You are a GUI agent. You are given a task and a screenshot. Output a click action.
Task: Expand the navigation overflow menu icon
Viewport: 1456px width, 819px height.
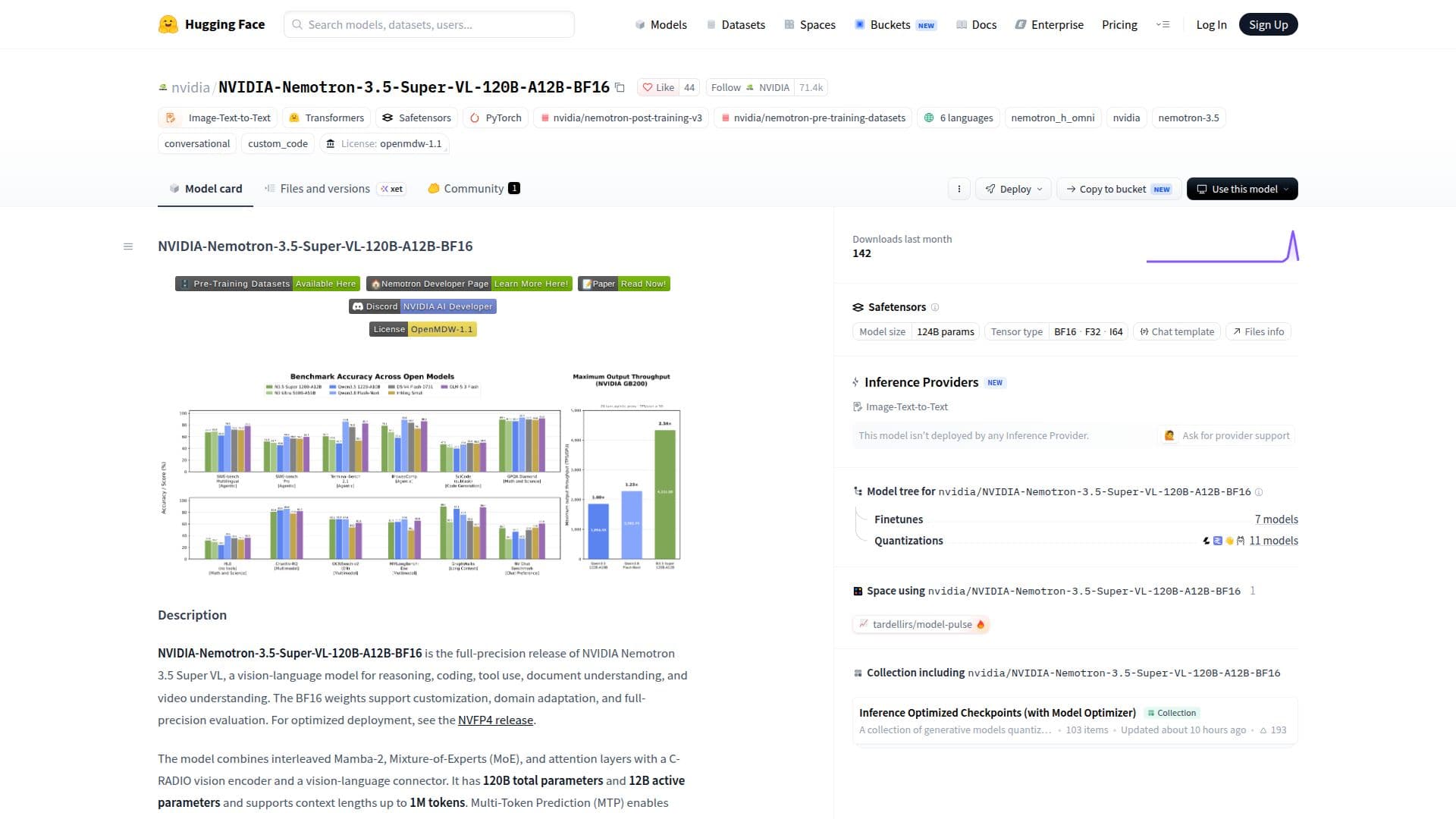(1163, 25)
